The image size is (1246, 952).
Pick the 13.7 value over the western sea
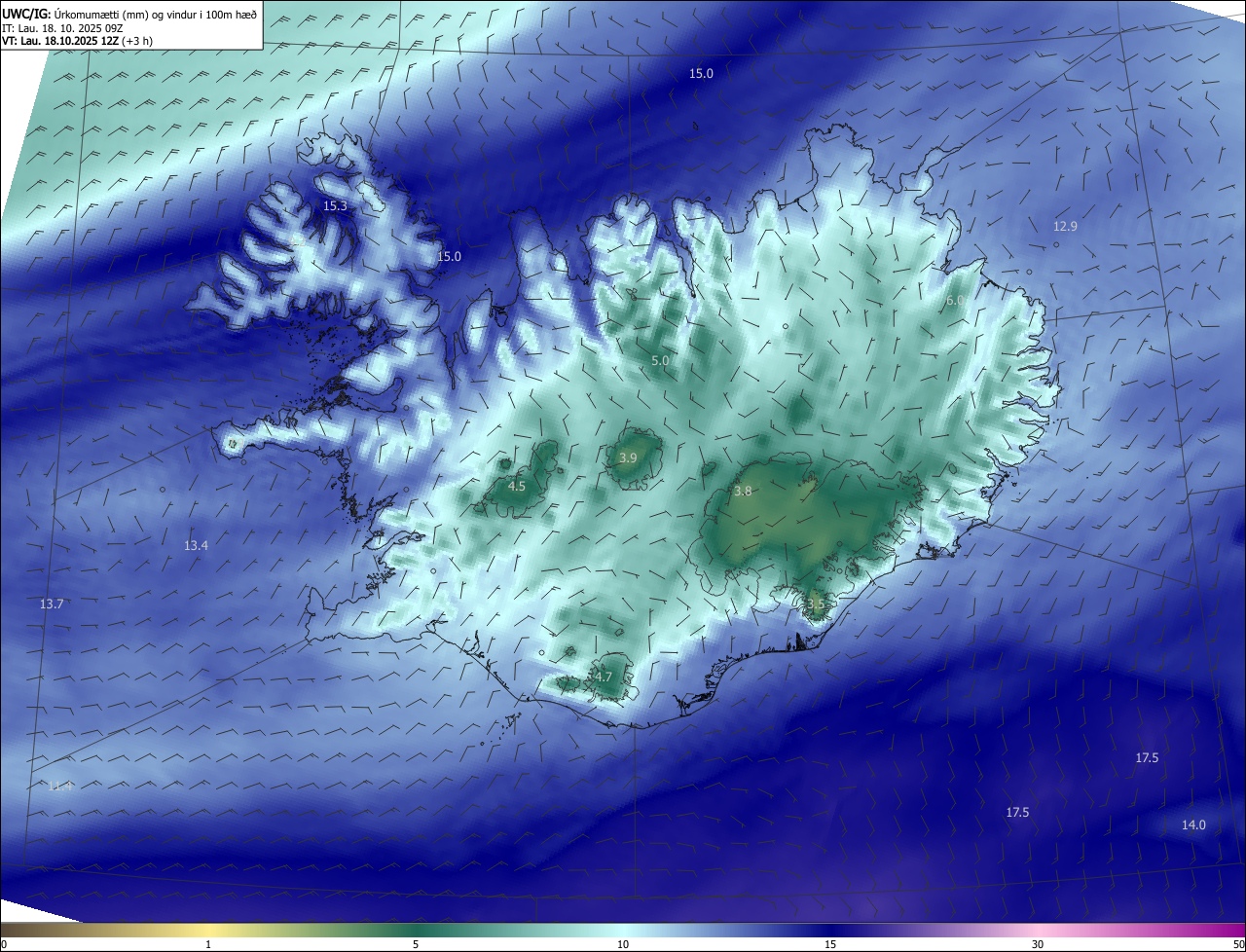pos(52,604)
